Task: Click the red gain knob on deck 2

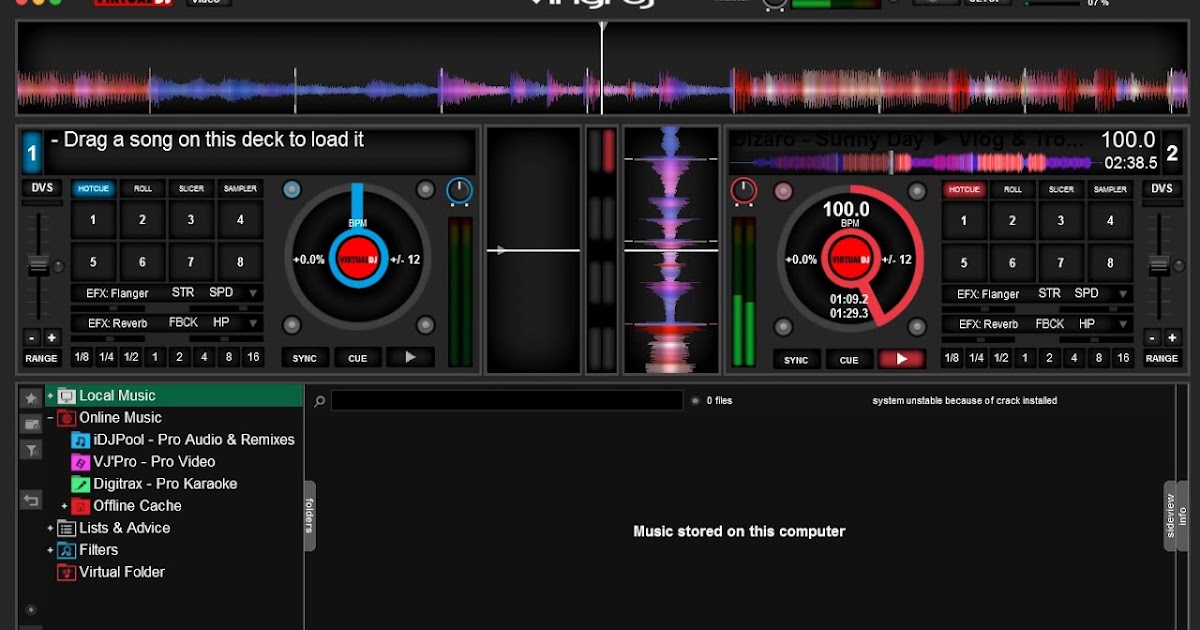Action: pos(744,190)
